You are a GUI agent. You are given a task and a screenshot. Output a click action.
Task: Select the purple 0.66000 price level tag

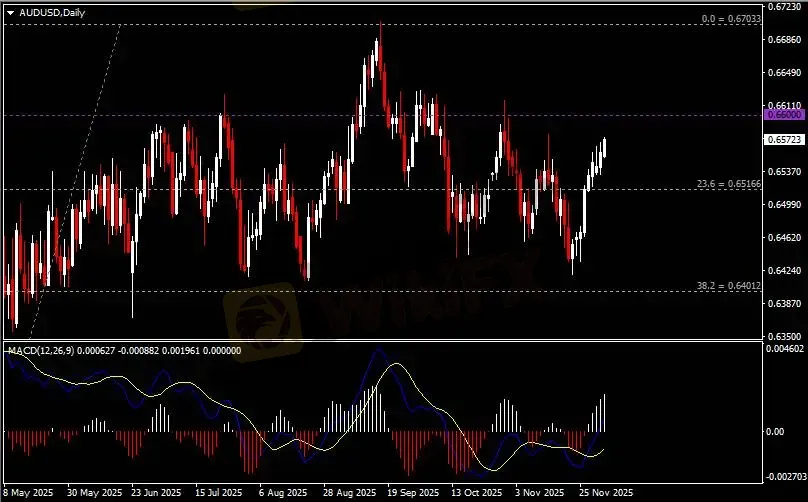(x=783, y=115)
